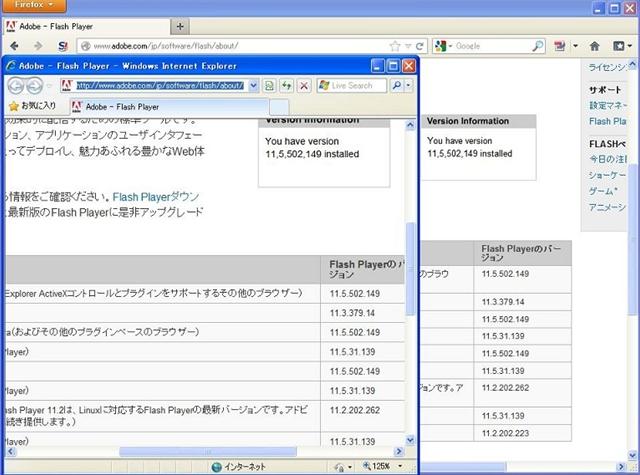Viewport: 640px width, 475px height.
Task: Open a new tab in Firefox
Action: pos(180,27)
